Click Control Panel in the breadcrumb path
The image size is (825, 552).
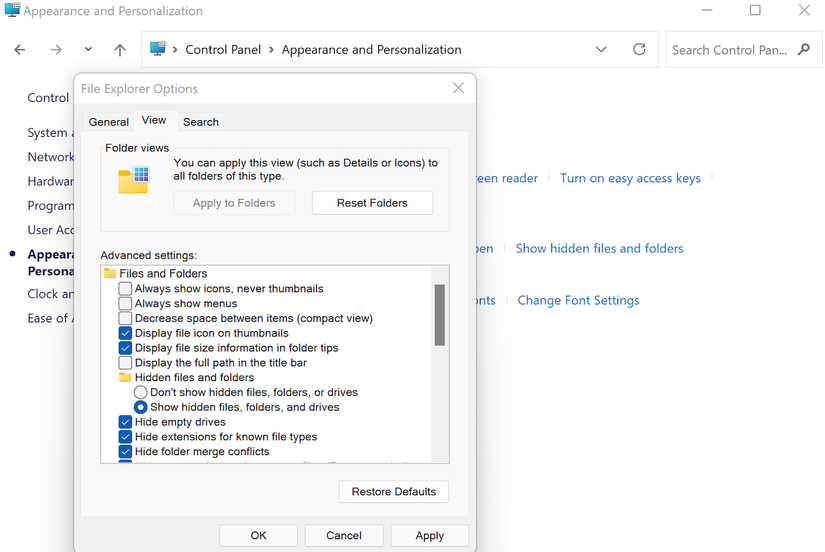(223, 49)
